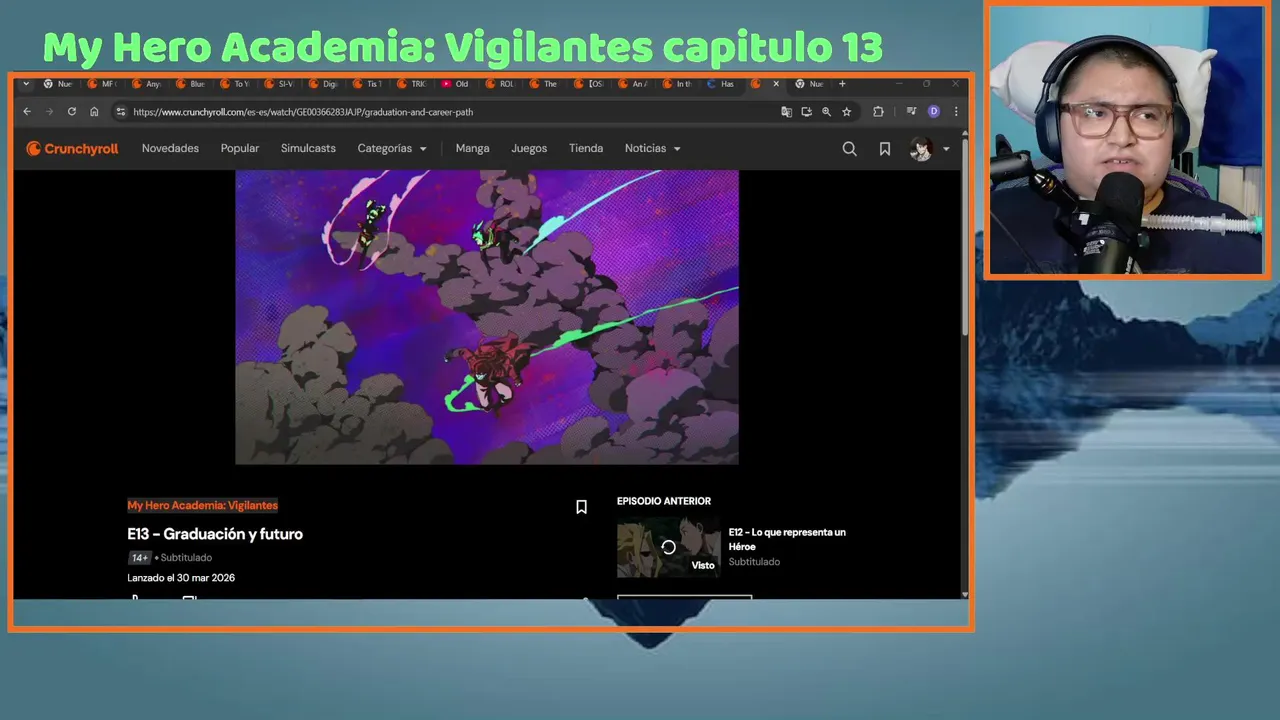Open Simulcasts section
This screenshot has height=720, width=1280.
(308, 148)
